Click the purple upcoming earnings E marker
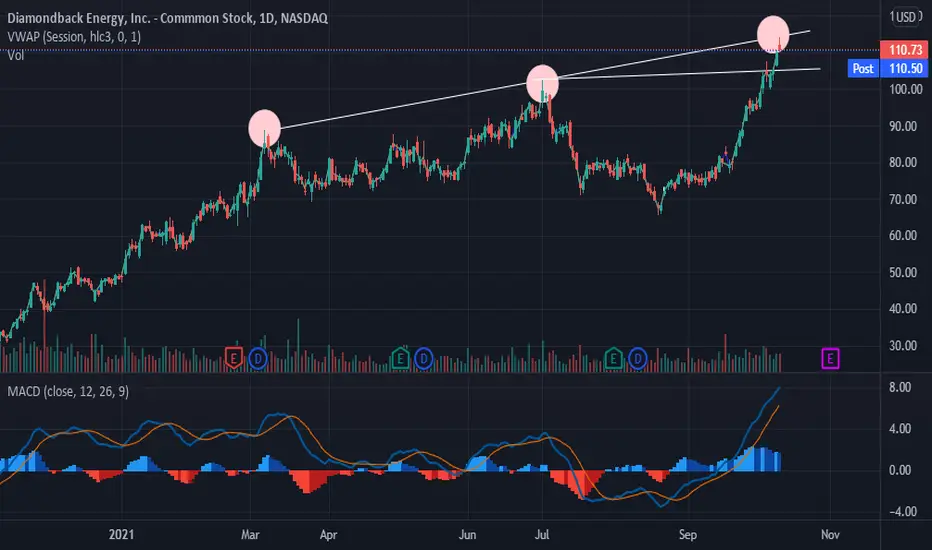 [x=830, y=359]
